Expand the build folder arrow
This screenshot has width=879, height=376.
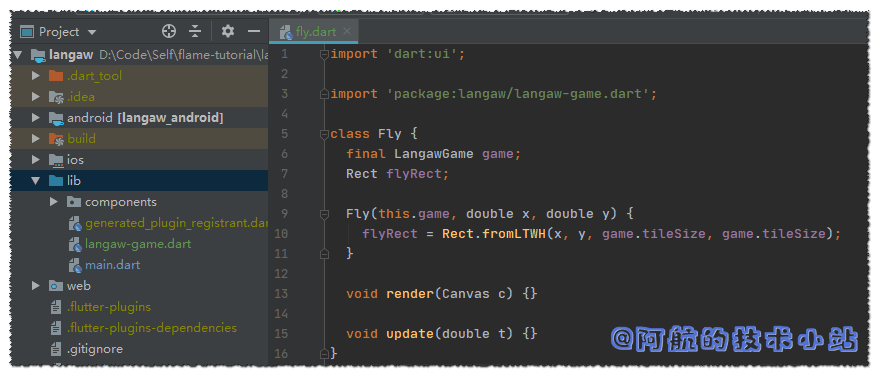pyautogui.click(x=36, y=138)
